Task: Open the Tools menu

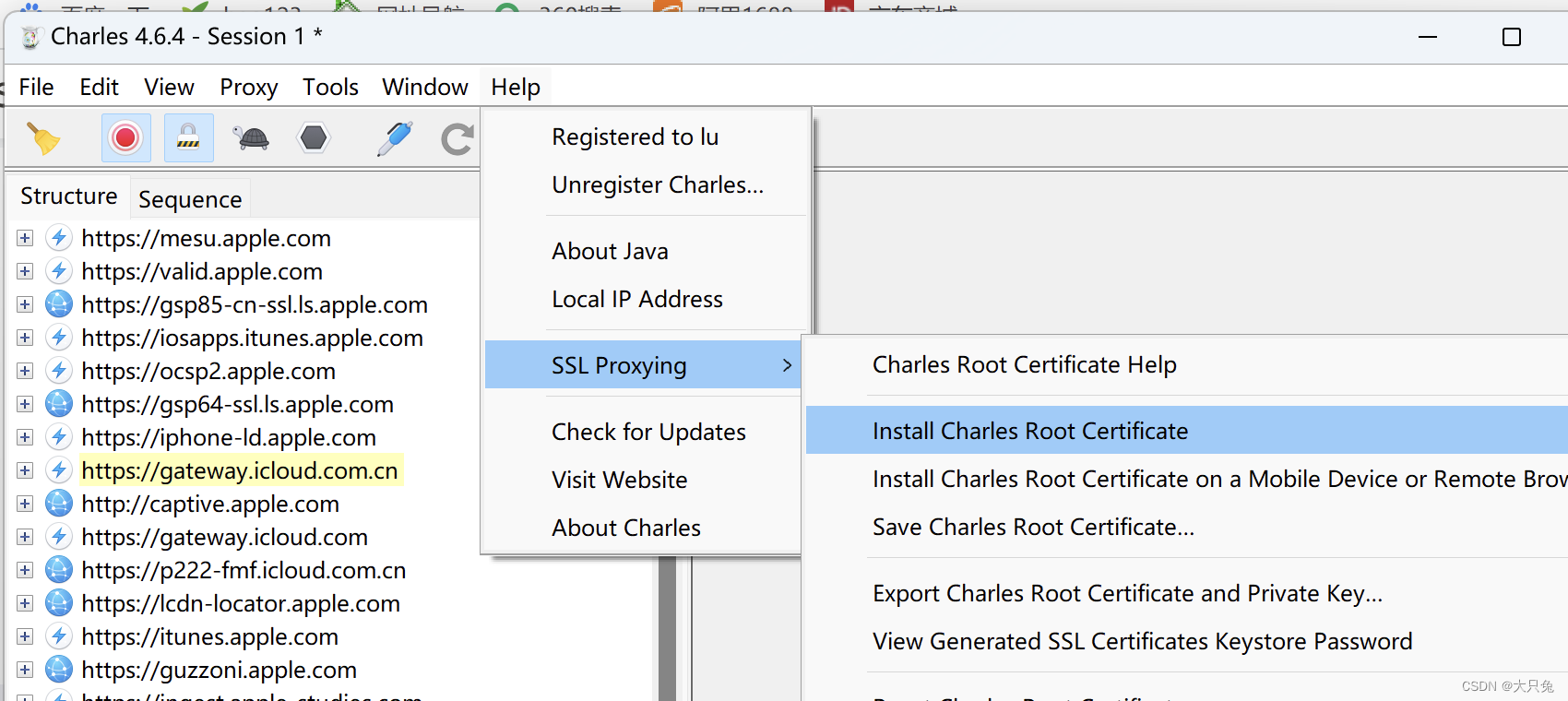Action: pyautogui.click(x=330, y=87)
